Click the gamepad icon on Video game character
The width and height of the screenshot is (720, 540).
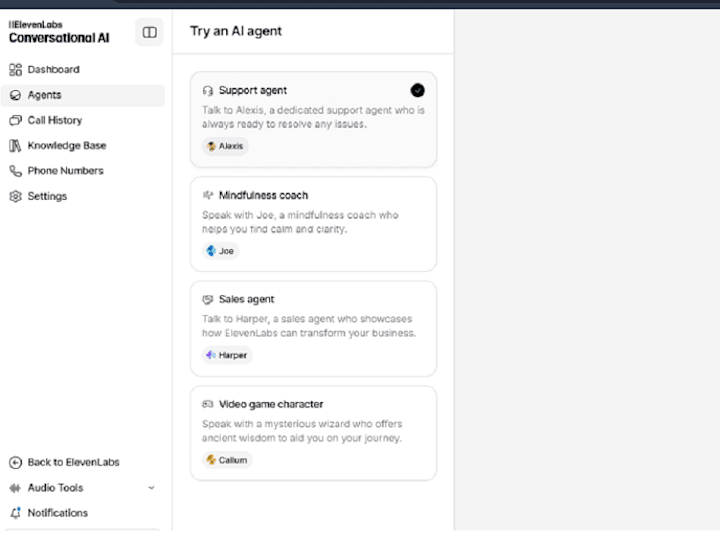(x=208, y=404)
